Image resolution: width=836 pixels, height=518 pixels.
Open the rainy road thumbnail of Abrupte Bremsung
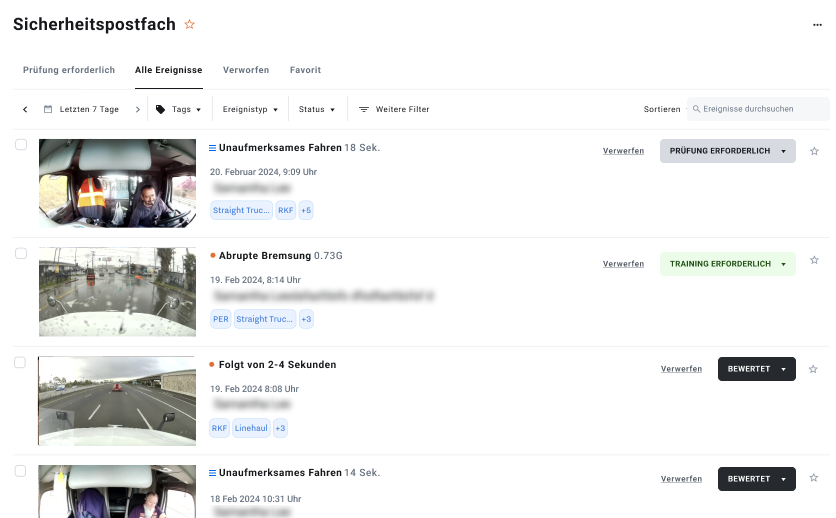tap(117, 292)
